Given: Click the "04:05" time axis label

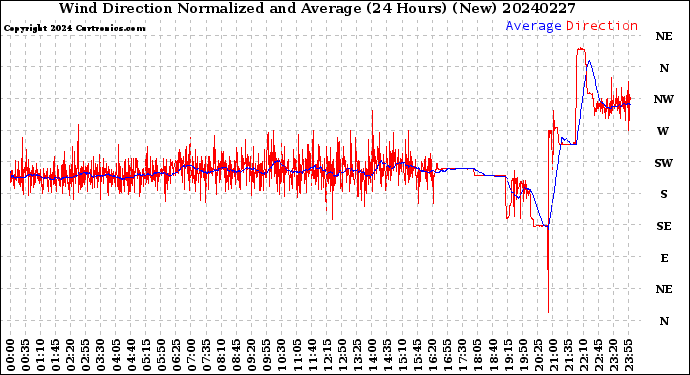Looking at the screenshot, I should click(117, 355).
